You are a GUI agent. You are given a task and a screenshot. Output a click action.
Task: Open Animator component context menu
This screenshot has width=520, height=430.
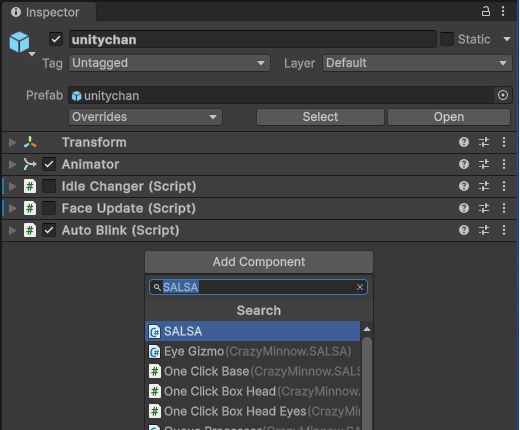(504, 164)
